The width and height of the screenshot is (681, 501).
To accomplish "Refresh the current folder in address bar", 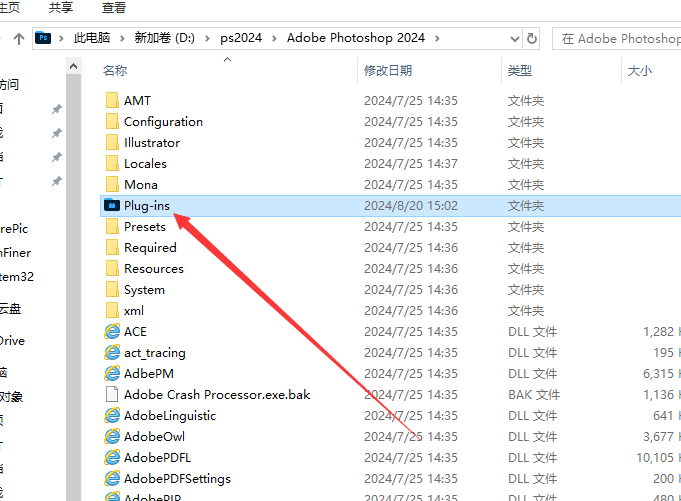I will coord(531,38).
